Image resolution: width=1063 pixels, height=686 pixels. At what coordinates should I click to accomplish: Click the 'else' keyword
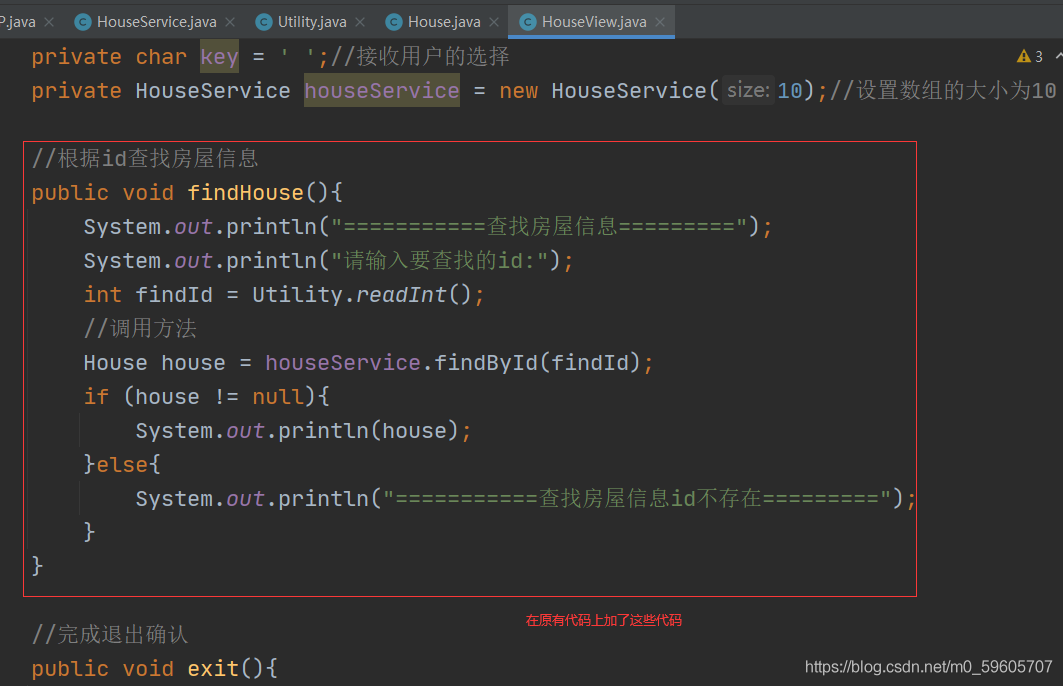pos(122,464)
